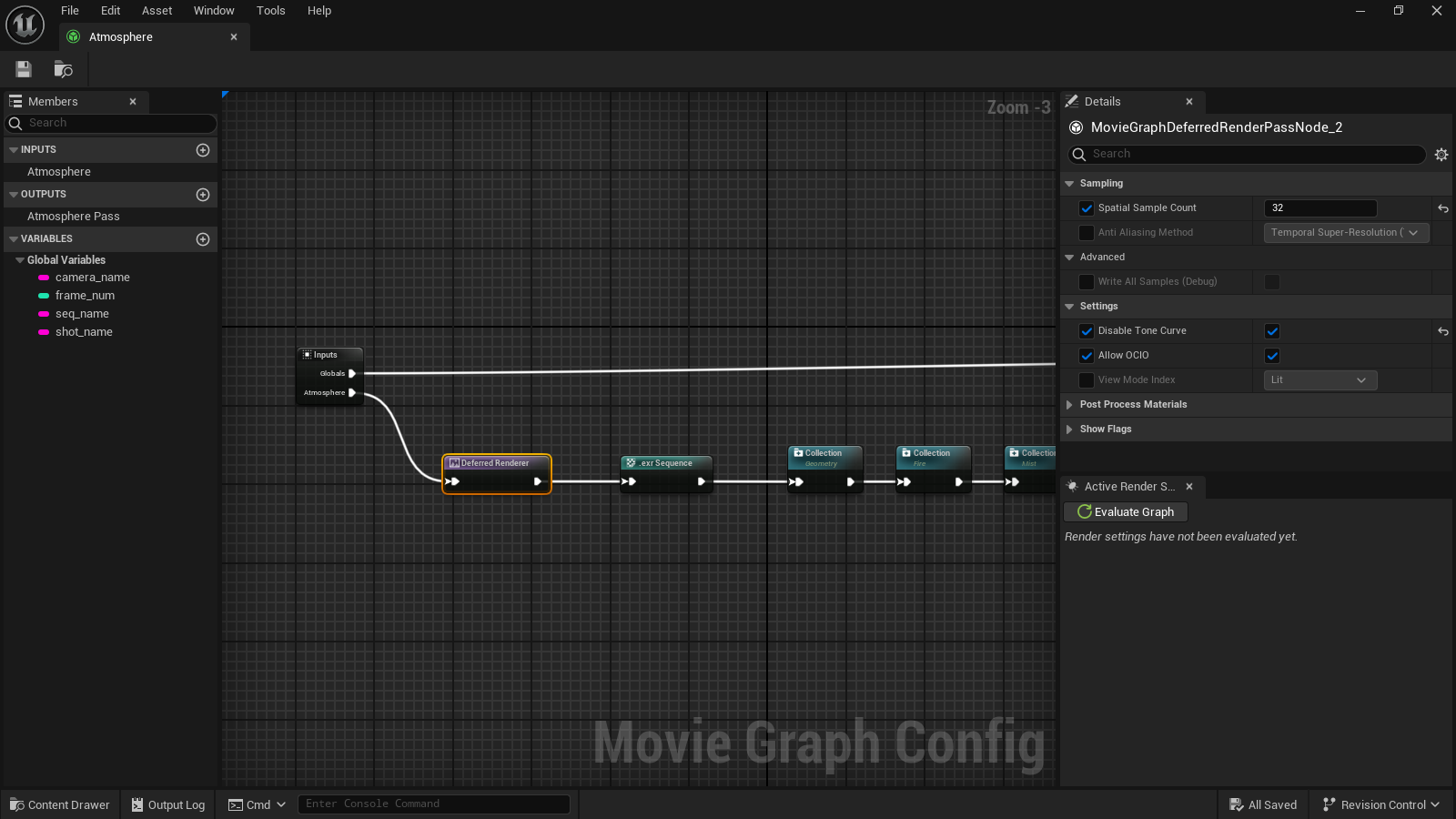This screenshot has height=819, width=1456.
Task: Toggle Allow OCIO override checkbox
Action: click(1087, 356)
